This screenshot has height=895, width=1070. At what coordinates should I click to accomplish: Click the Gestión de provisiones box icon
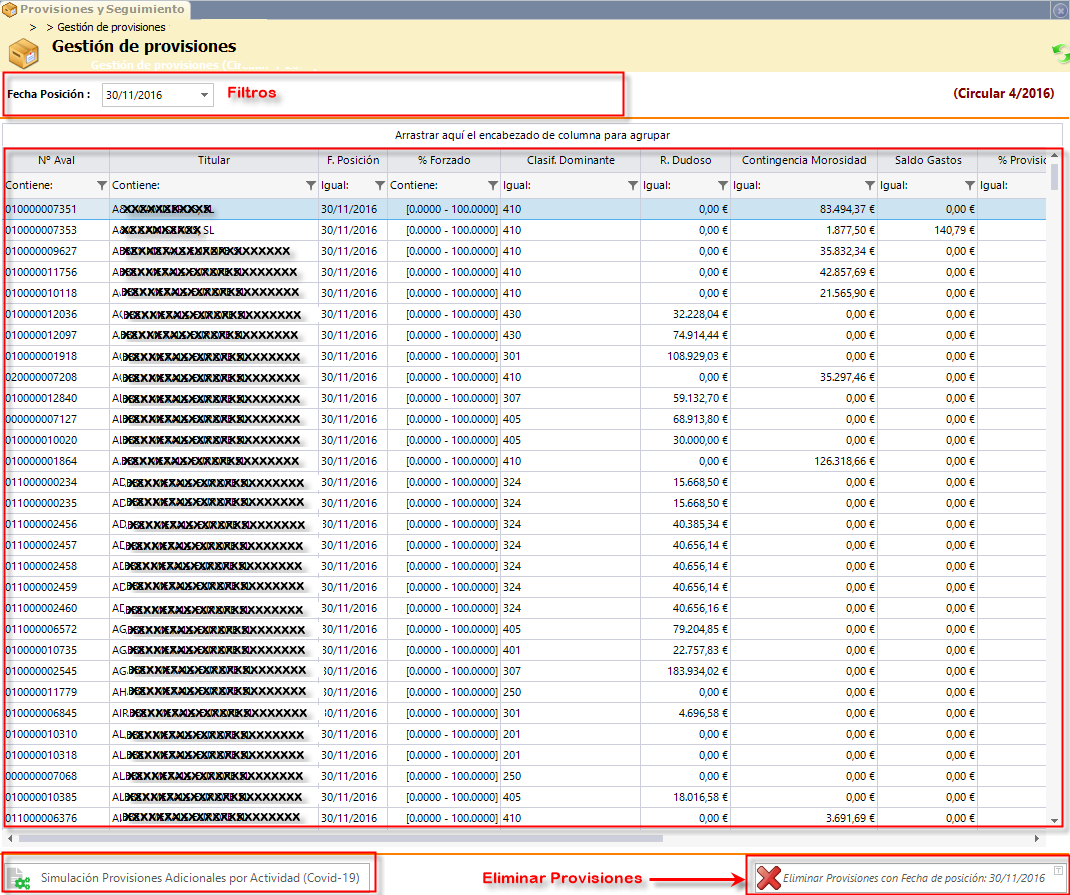pyautogui.click(x=24, y=53)
